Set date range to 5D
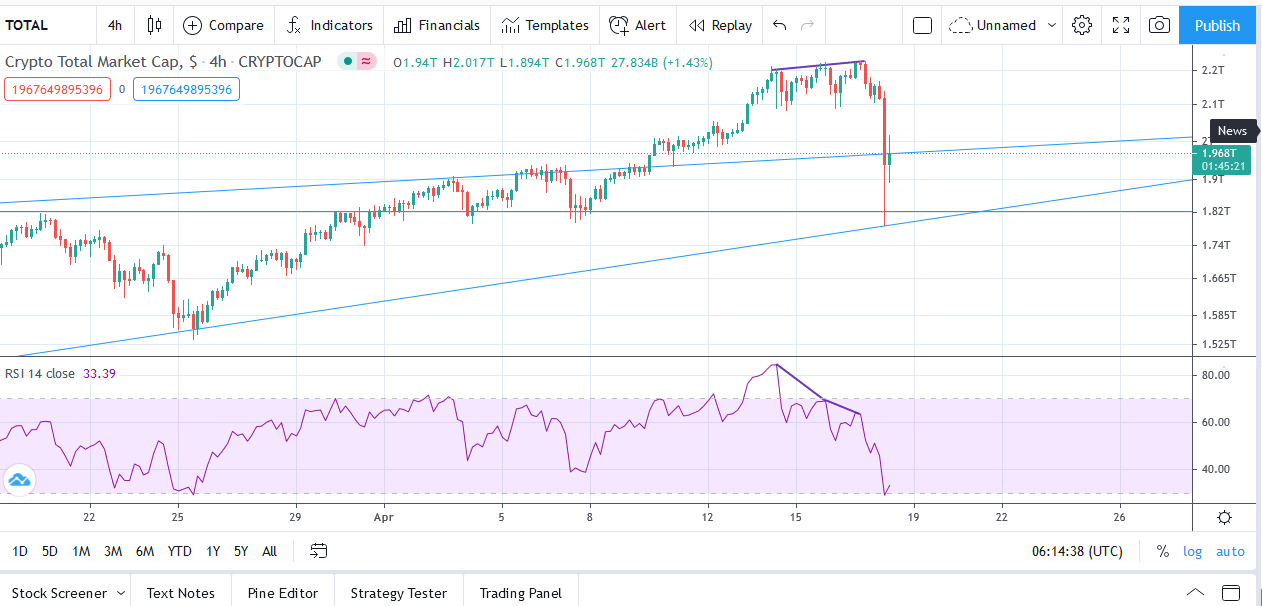 49,551
